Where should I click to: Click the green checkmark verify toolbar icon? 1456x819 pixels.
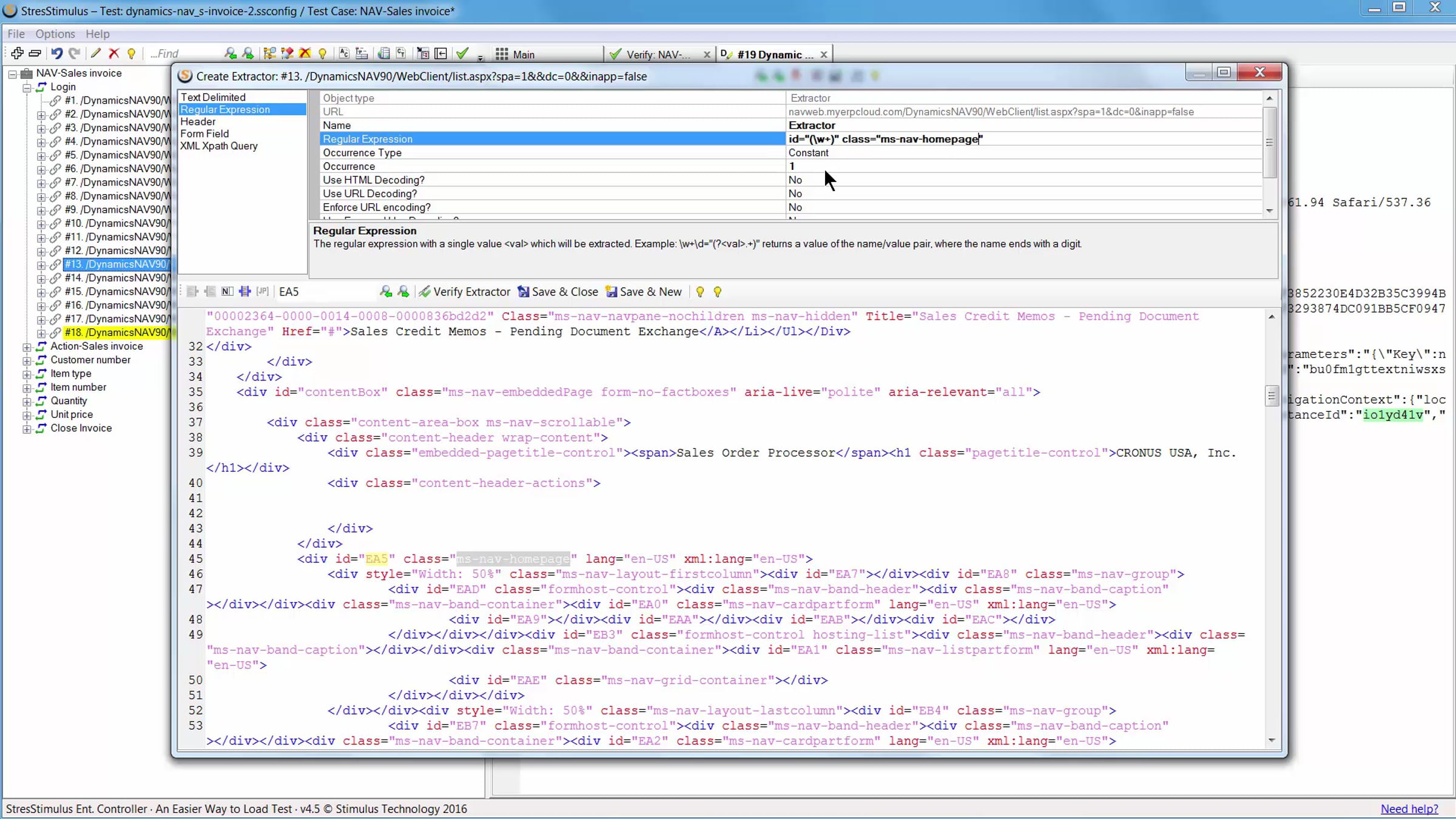462,53
